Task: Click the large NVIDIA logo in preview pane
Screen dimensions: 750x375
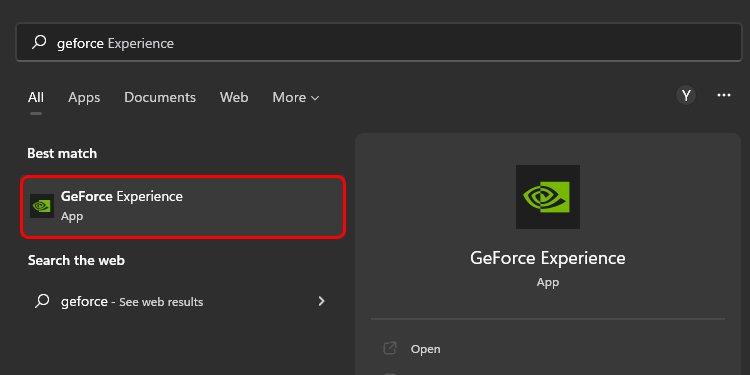Action: click(548, 197)
